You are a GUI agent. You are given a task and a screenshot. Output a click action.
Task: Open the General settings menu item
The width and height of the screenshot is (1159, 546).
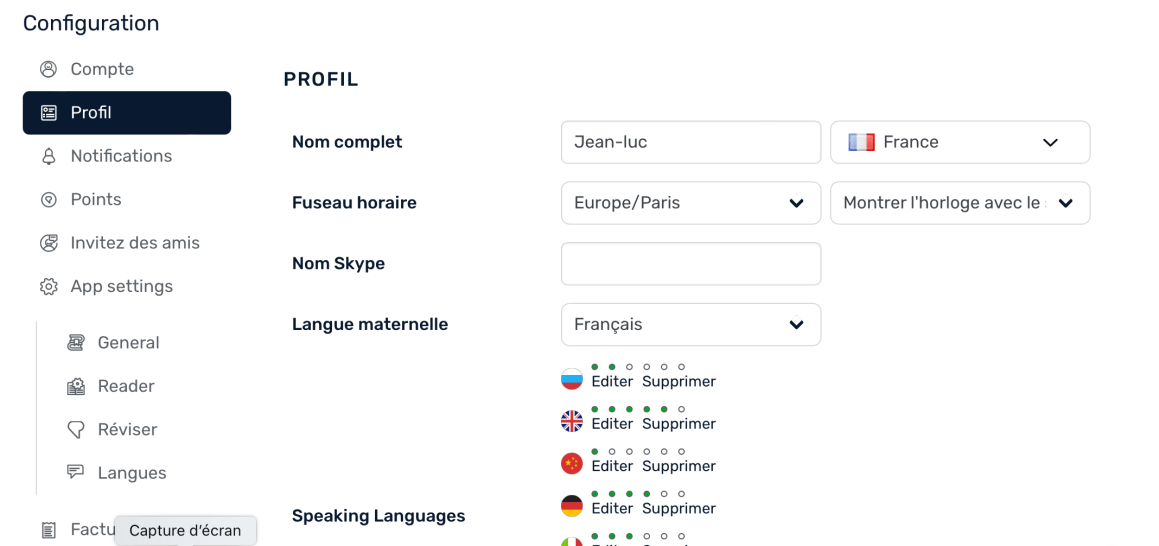(x=128, y=343)
